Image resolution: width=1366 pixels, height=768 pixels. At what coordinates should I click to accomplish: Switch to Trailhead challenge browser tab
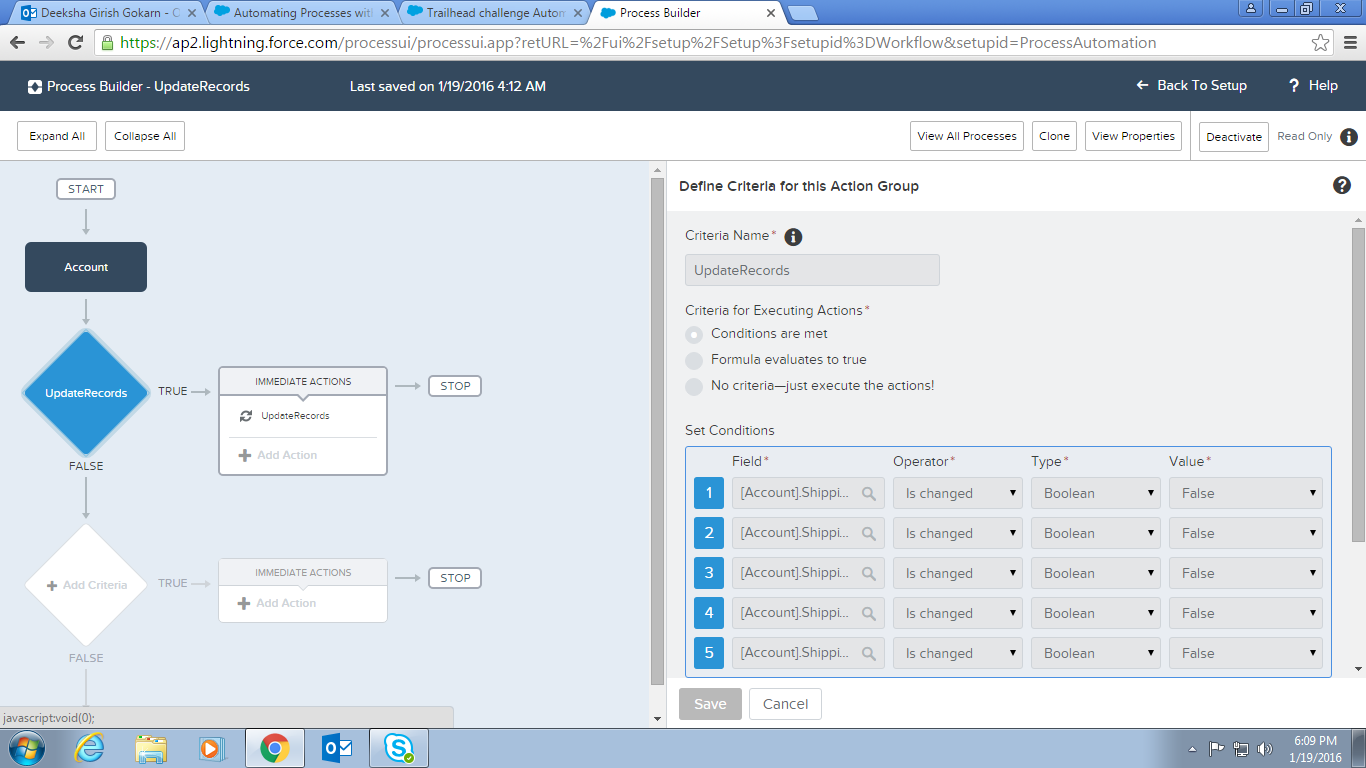493,14
